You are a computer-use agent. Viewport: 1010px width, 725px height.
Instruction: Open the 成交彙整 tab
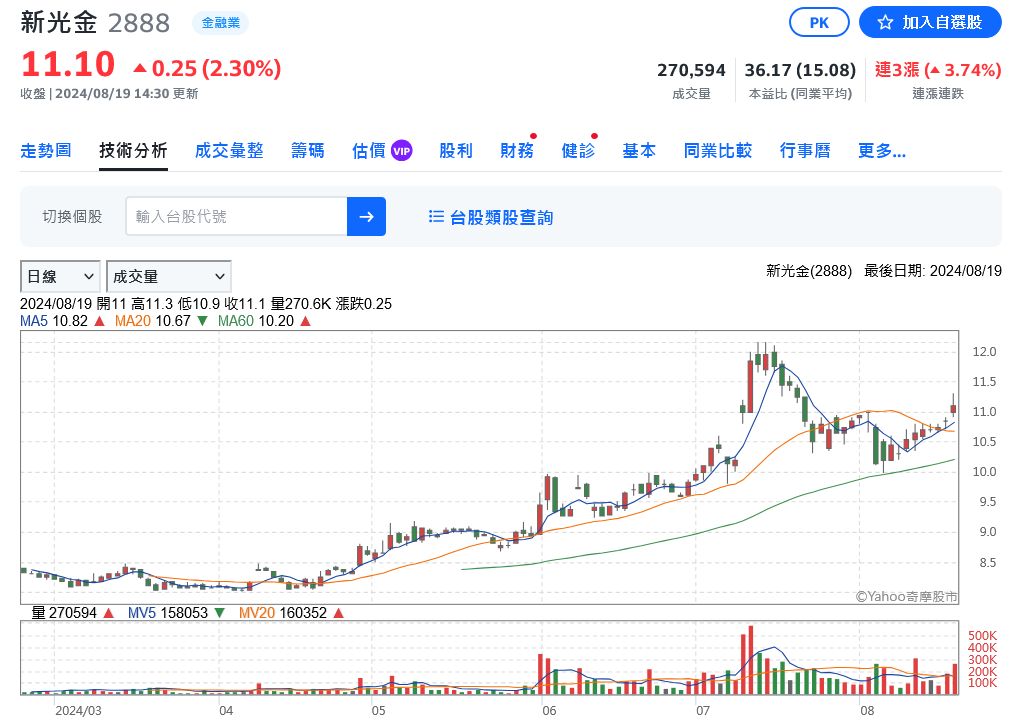point(229,151)
